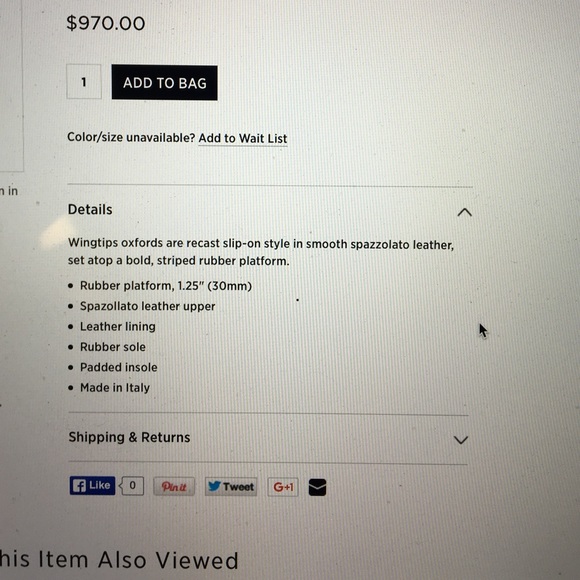The height and width of the screenshot is (580, 580).
Task: Open the Shipping & Returns heading
Action: (x=129, y=437)
